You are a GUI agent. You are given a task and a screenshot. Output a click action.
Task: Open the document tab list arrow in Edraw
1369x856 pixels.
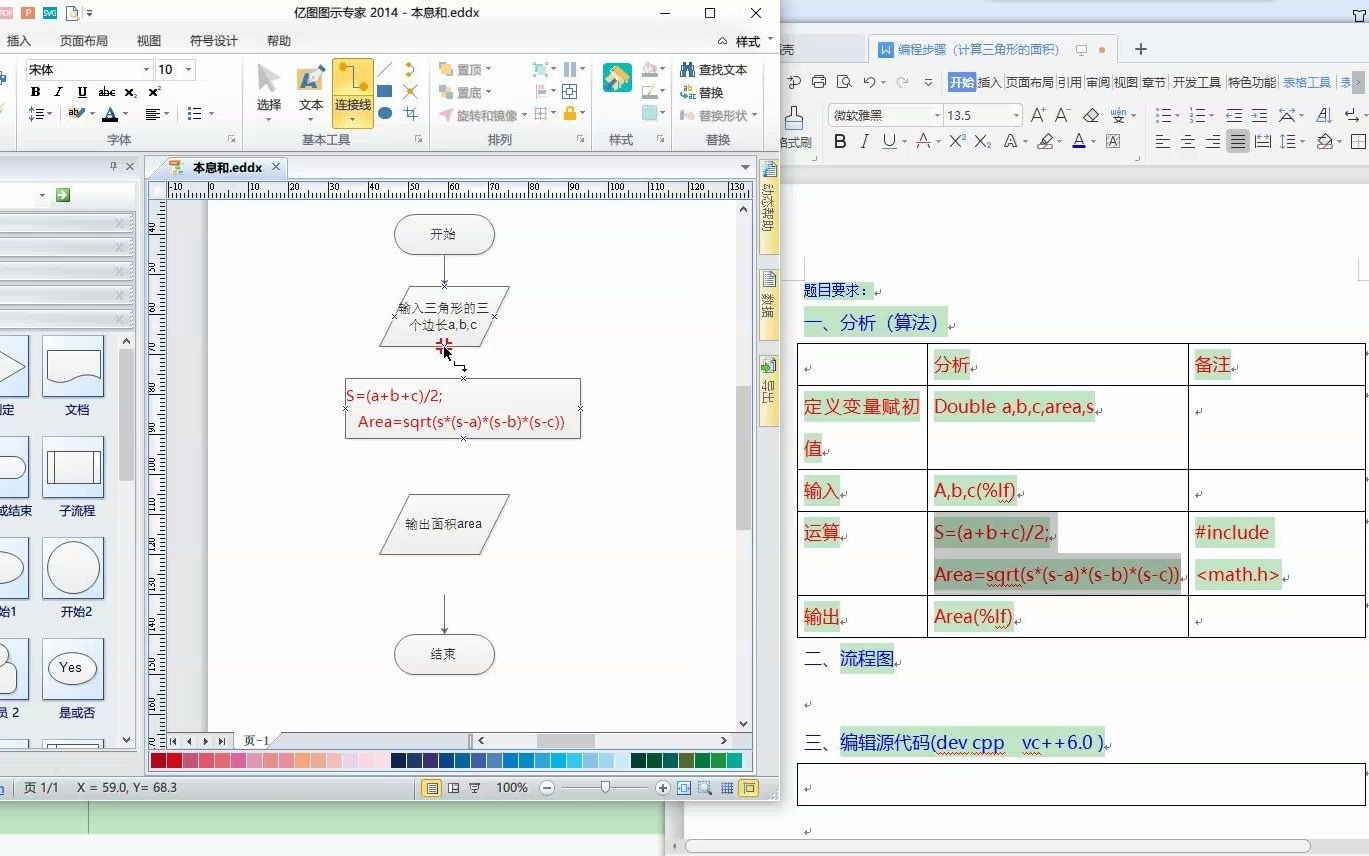coord(745,167)
